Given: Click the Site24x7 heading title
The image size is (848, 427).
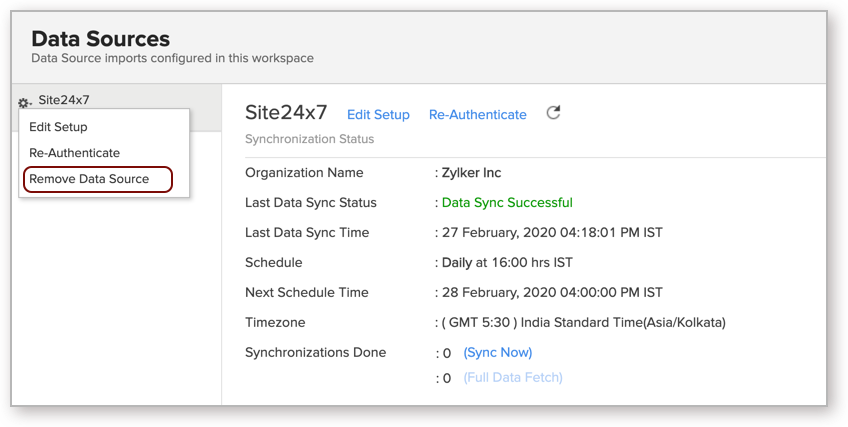Looking at the screenshot, I should 286,112.
